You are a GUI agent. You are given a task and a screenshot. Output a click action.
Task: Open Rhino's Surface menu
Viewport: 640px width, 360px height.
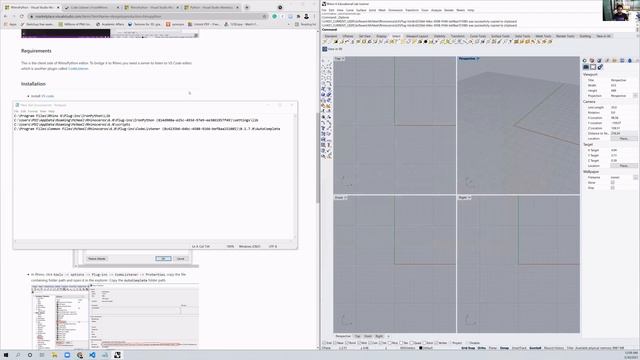(x=361, y=10)
